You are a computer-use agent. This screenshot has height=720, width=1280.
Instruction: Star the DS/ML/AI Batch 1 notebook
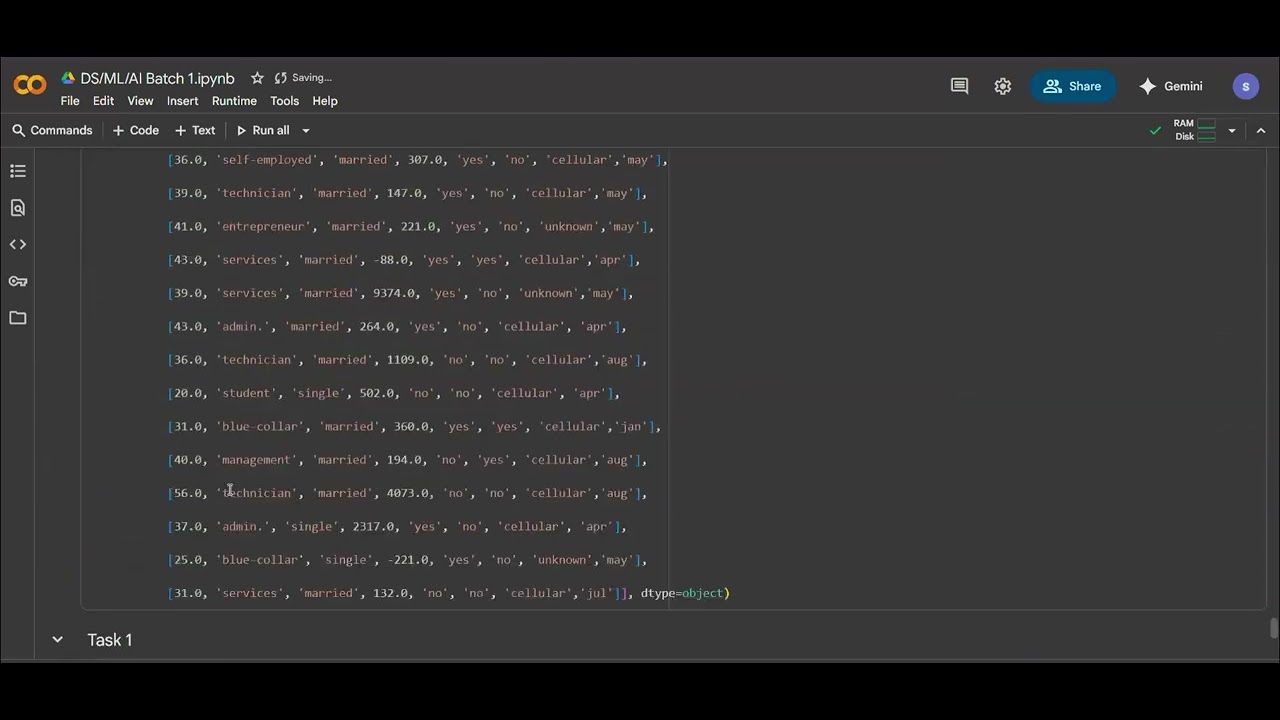257,78
